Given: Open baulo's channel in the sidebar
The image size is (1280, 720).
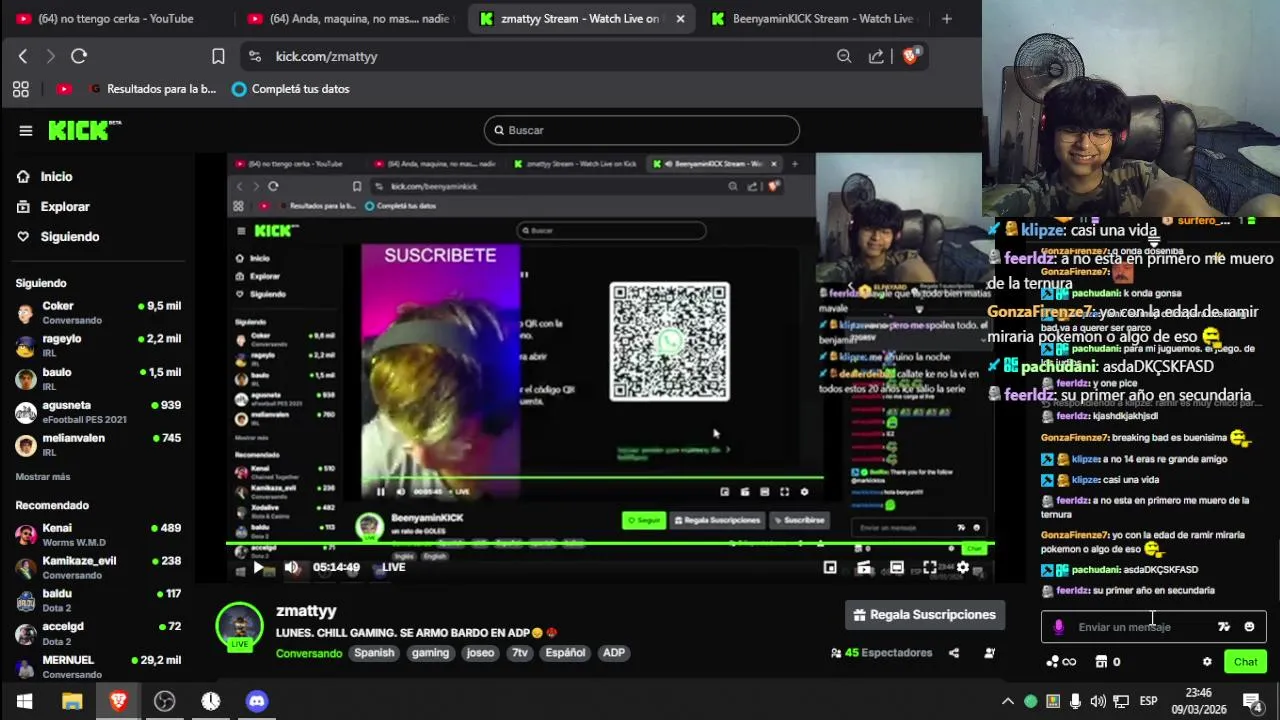Looking at the screenshot, I should (98, 378).
